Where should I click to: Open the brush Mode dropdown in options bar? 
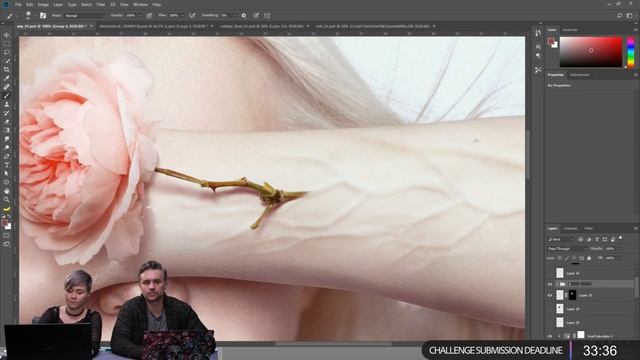84,16
